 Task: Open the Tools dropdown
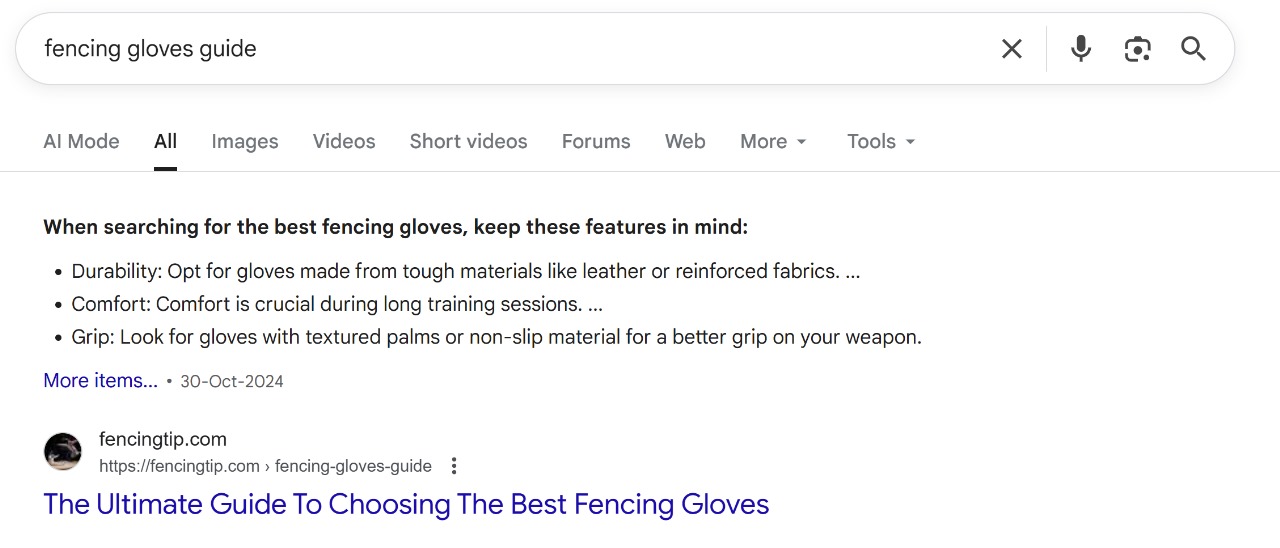click(881, 142)
